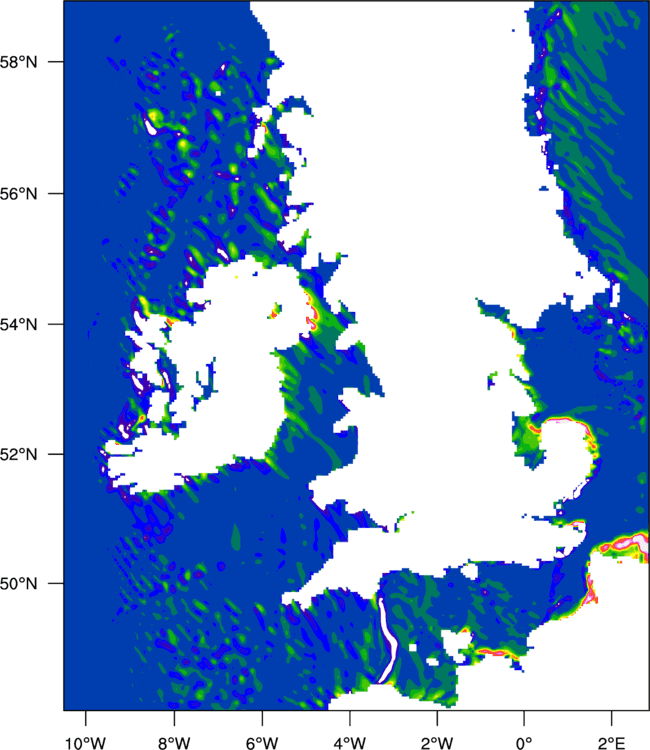The height and width of the screenshot is (750, 650).
Task: Click the 8°W longitude label
Action: click(x=174, y=743)
